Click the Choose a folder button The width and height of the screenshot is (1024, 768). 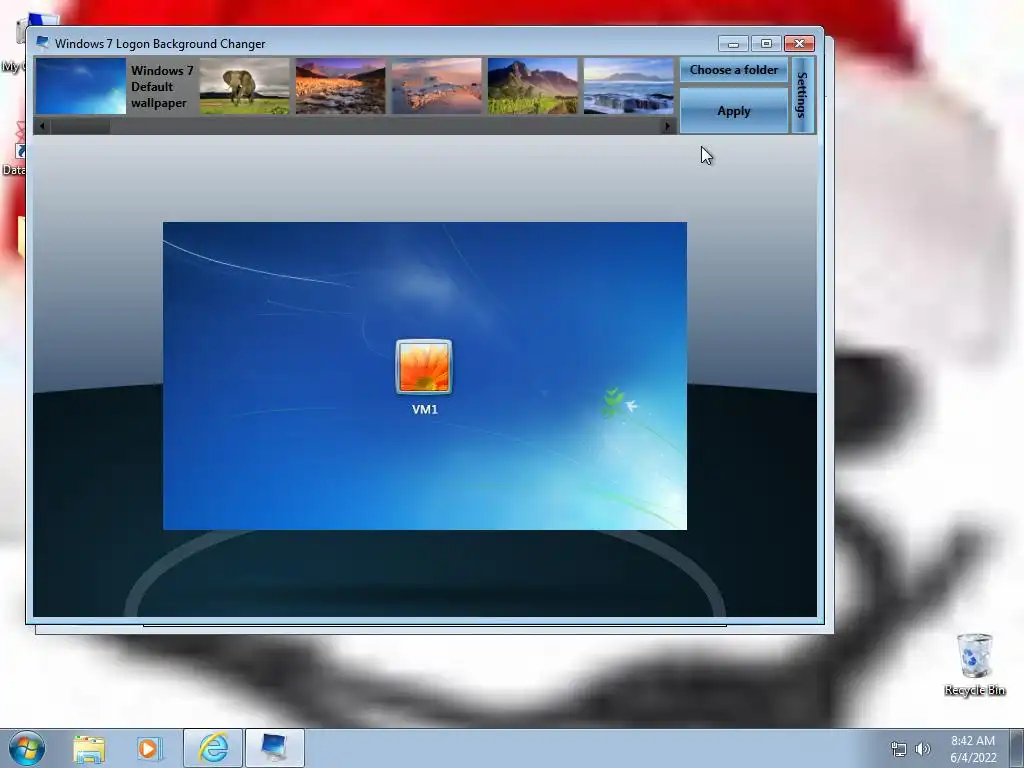(733, 70)
